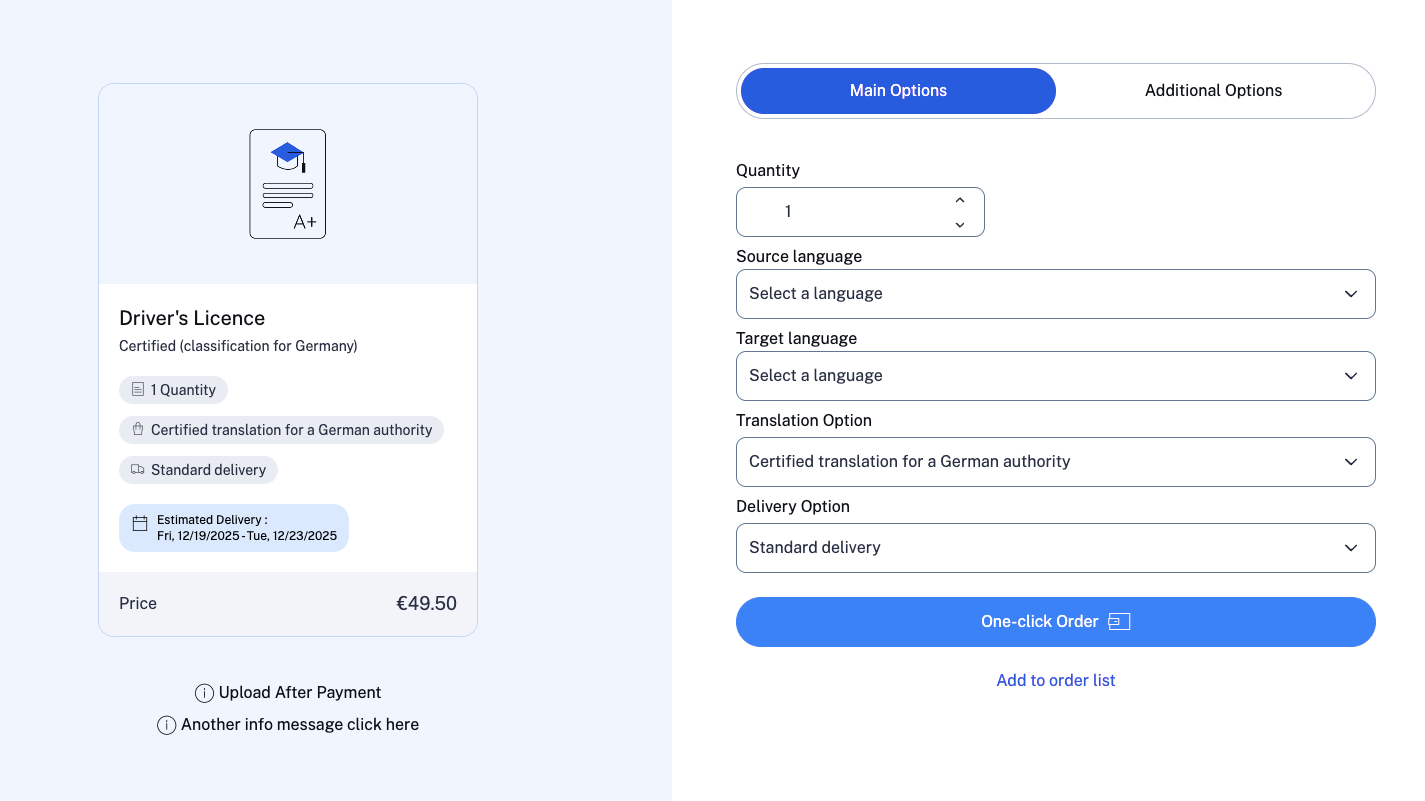This screenshot has width=1425, height=801.
Task: Click the info icon beside Another info message
Action: [167, 725]
